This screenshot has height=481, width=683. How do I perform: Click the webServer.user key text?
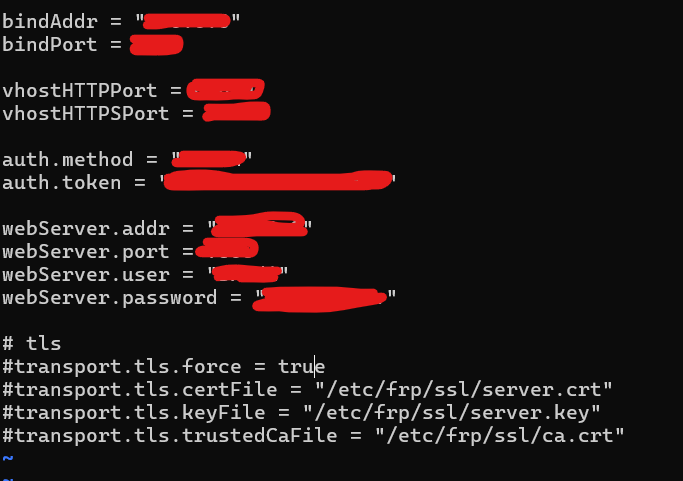(x=86, y=275)
